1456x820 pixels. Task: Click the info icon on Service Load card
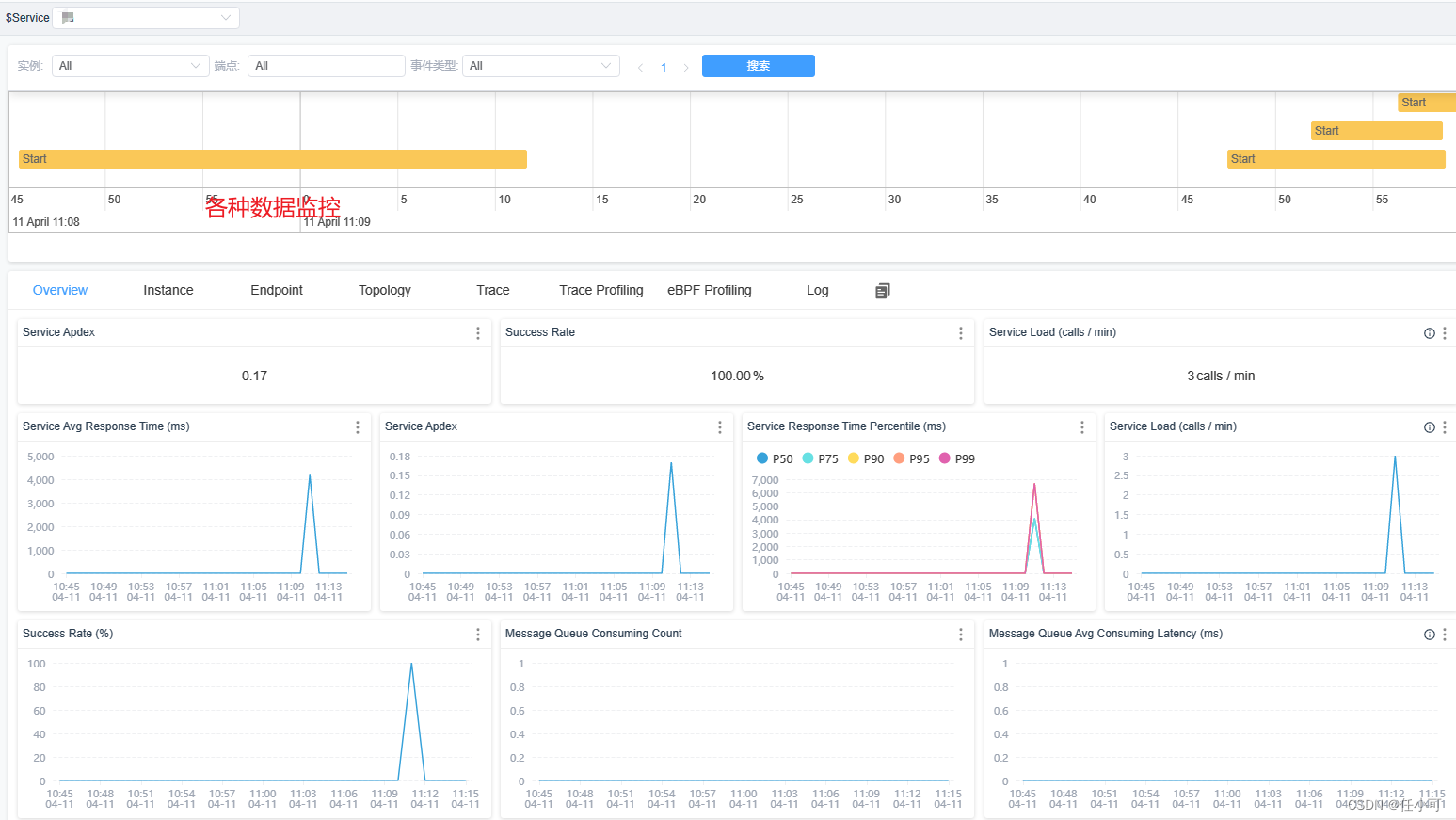click(x=1429, y=332)
